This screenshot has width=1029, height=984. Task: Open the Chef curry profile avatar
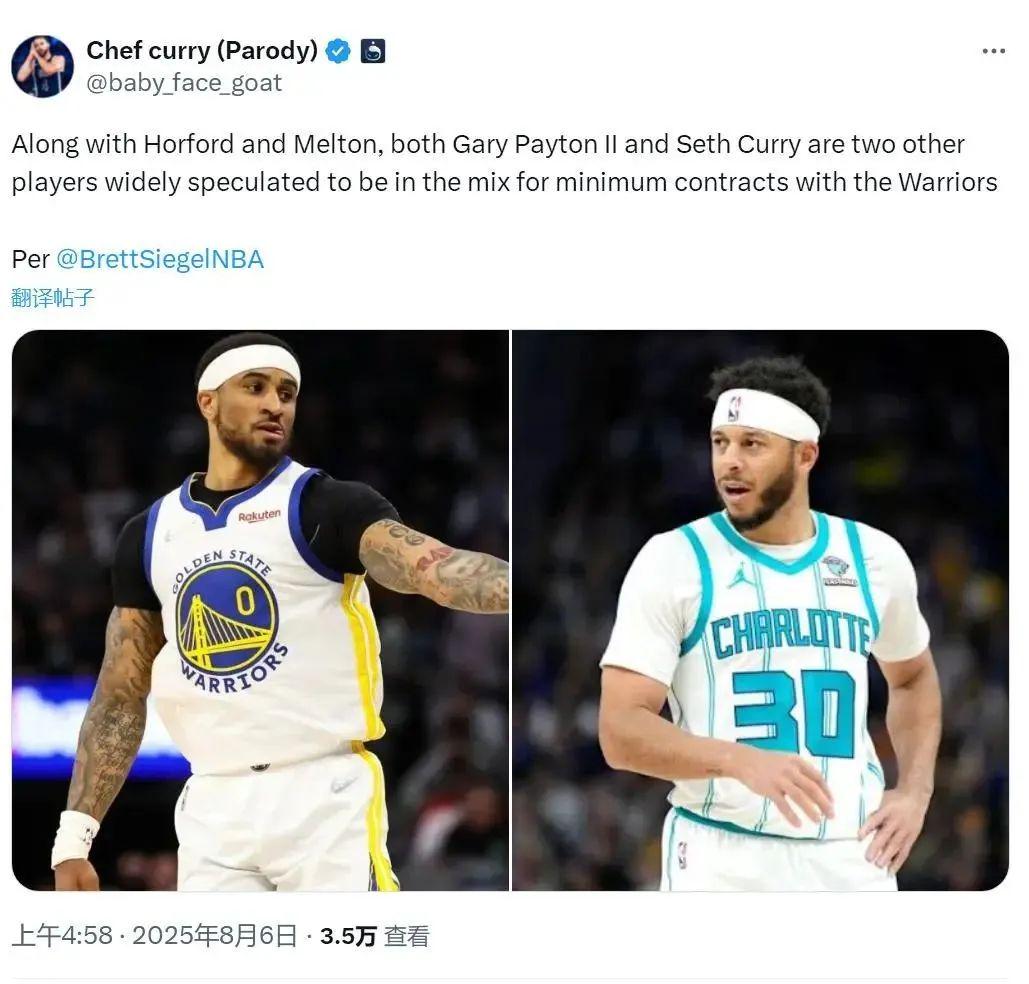point(43,66)
